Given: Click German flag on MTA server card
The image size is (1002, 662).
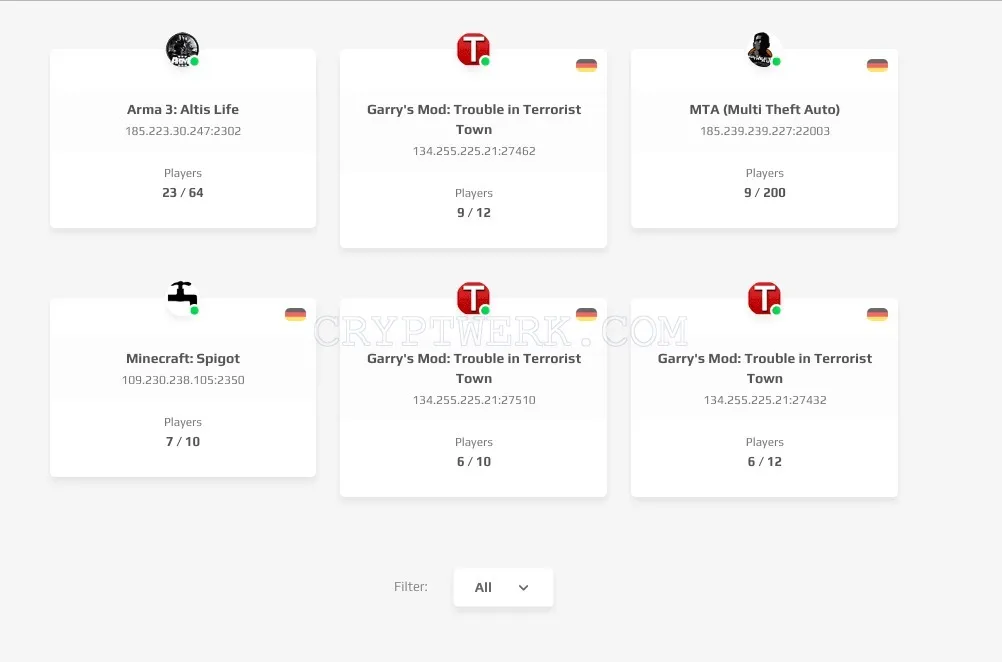Looking at the screenshot, I should click(877, 65).
